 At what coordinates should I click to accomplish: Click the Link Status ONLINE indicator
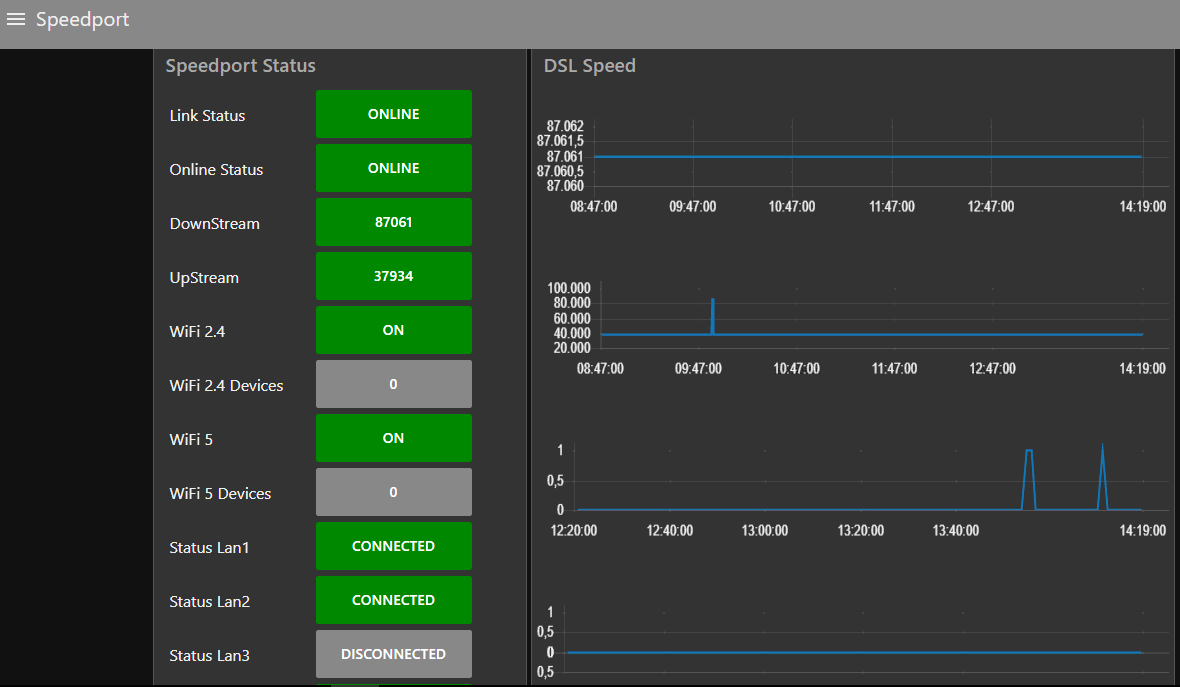tap(394, 114)
